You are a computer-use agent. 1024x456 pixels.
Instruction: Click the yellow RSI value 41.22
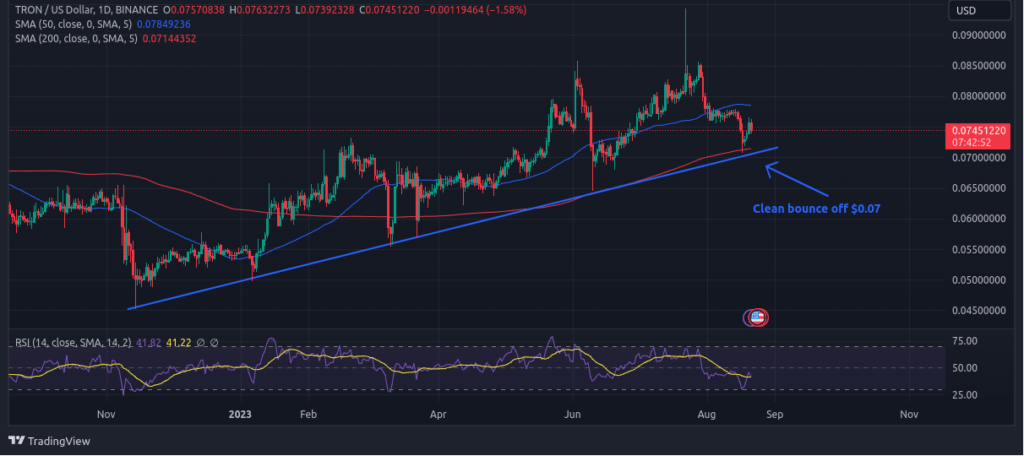[177, 342]
